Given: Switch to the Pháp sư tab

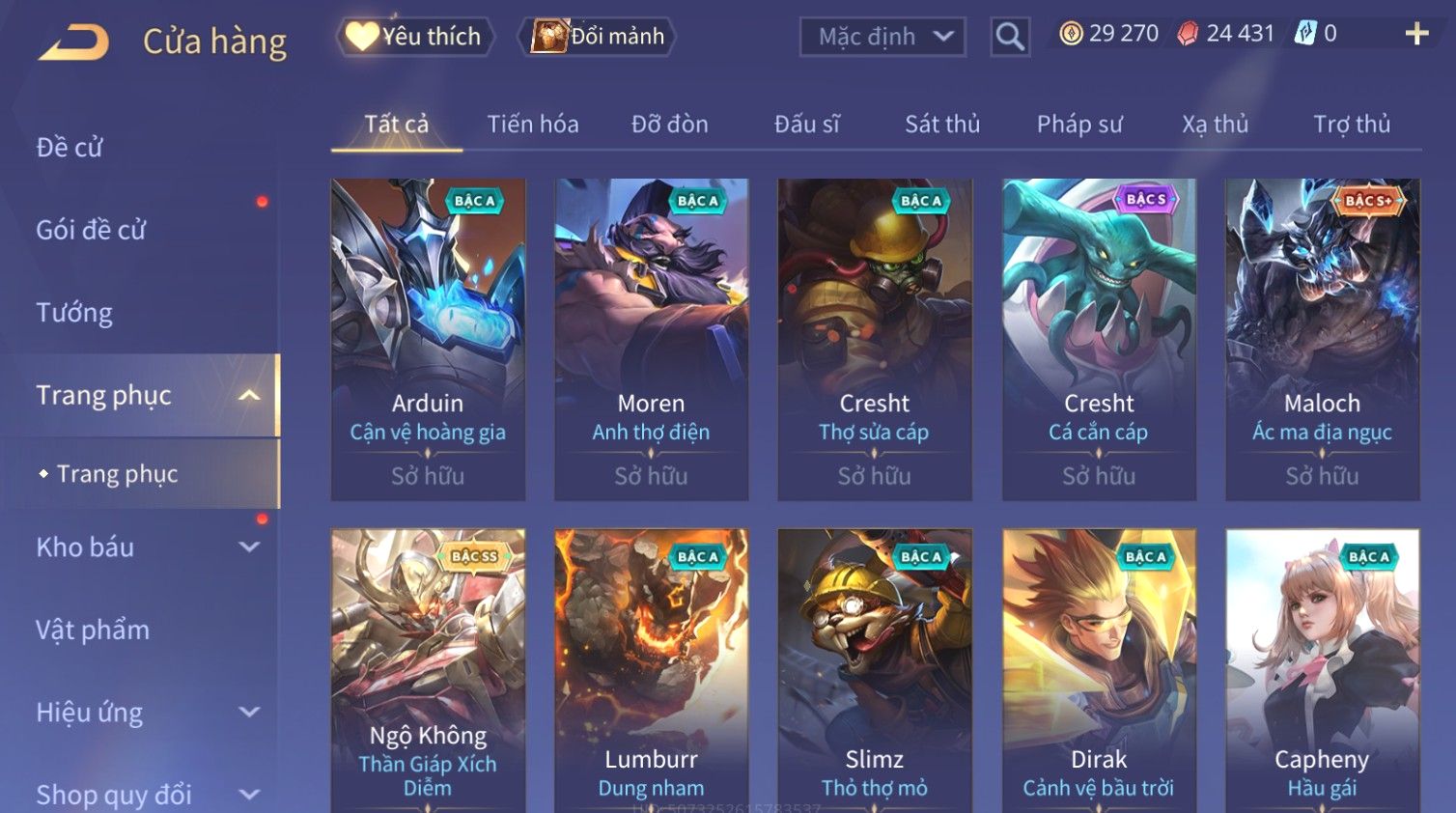Looking at the screenshot, I should [x=1079, y=125].
